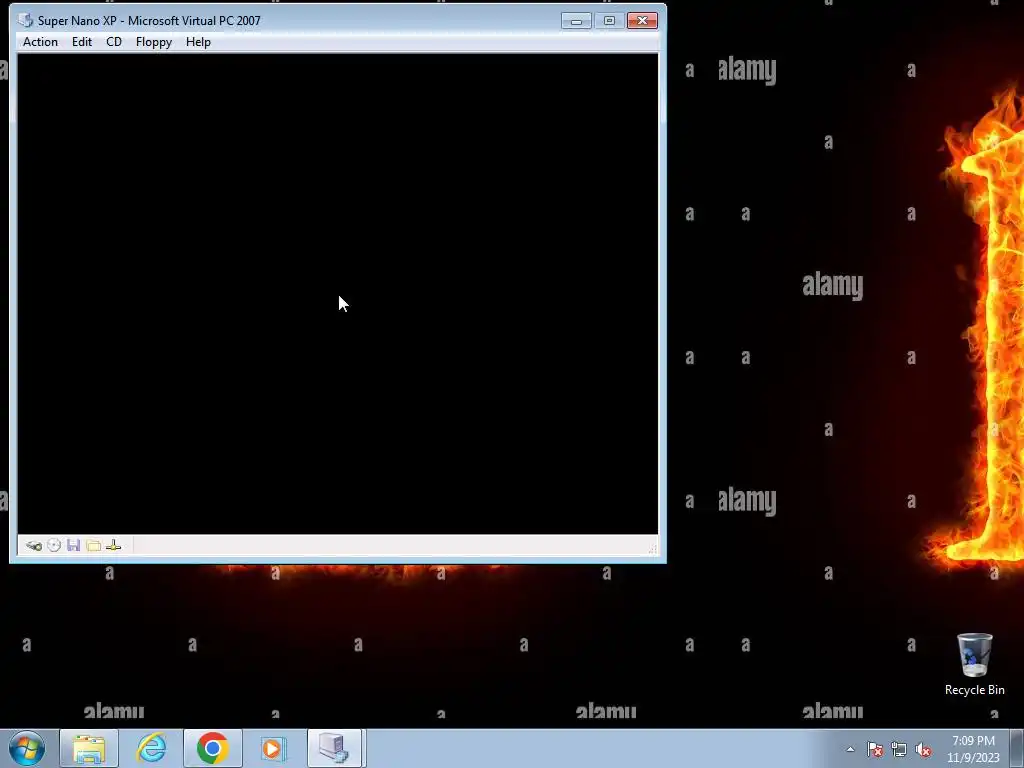The height and width of the screenshot is (768, 1024).
Task: Click the window resize grip
Action: (652, 549)
